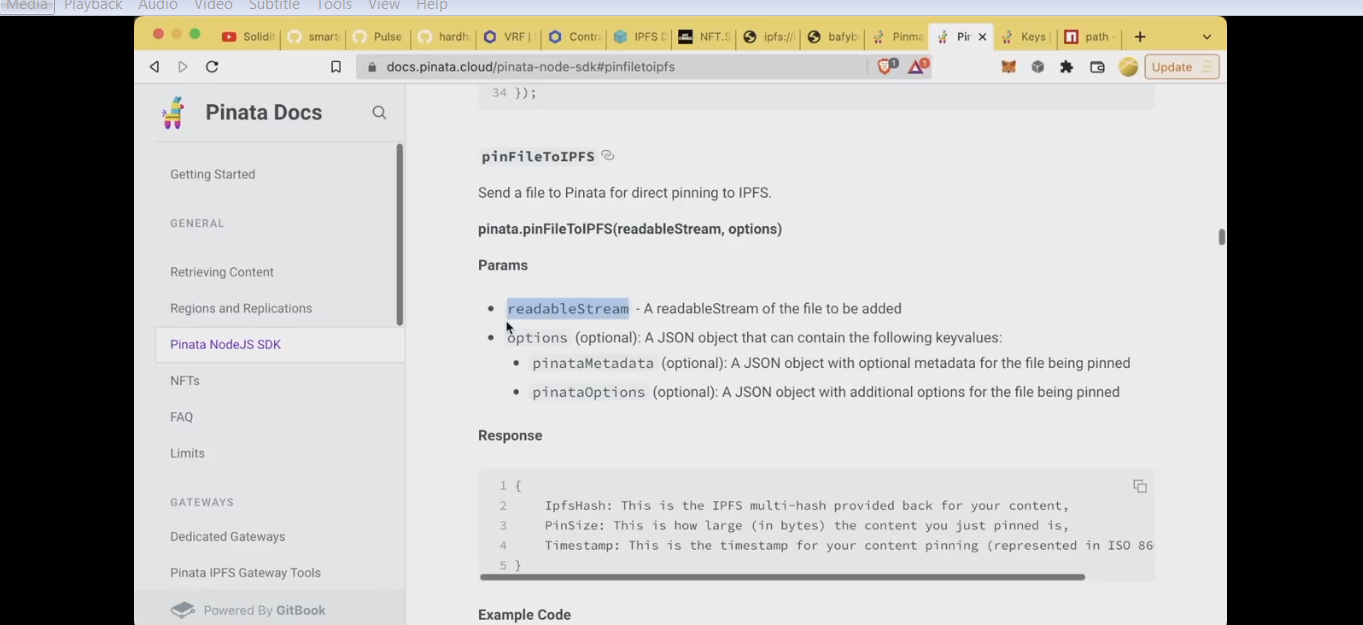
Task: Click the page vertical scrollbar thumb
Action: [x=1221, y=237]
